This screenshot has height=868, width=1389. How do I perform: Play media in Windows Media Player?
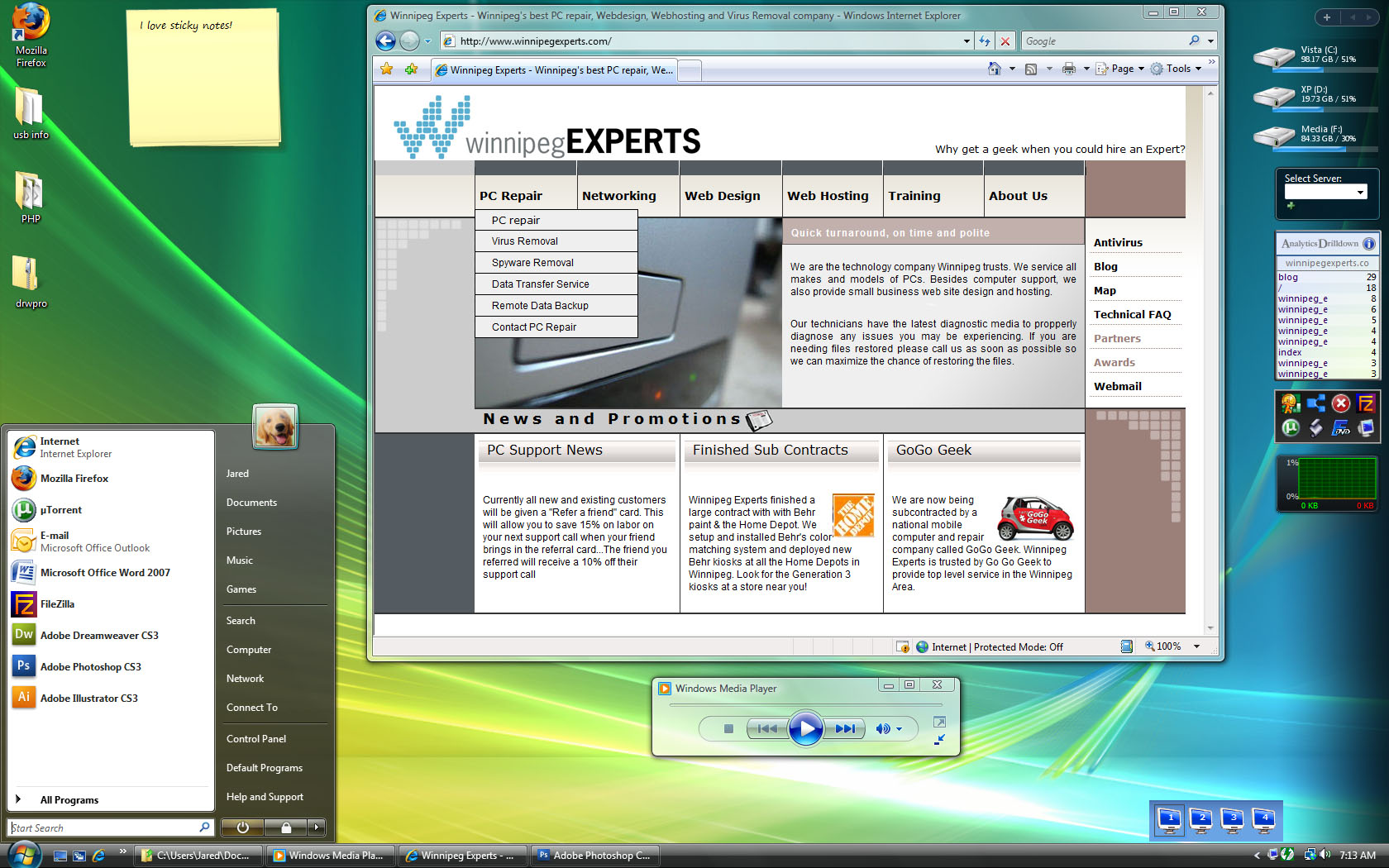click(805, 728)
